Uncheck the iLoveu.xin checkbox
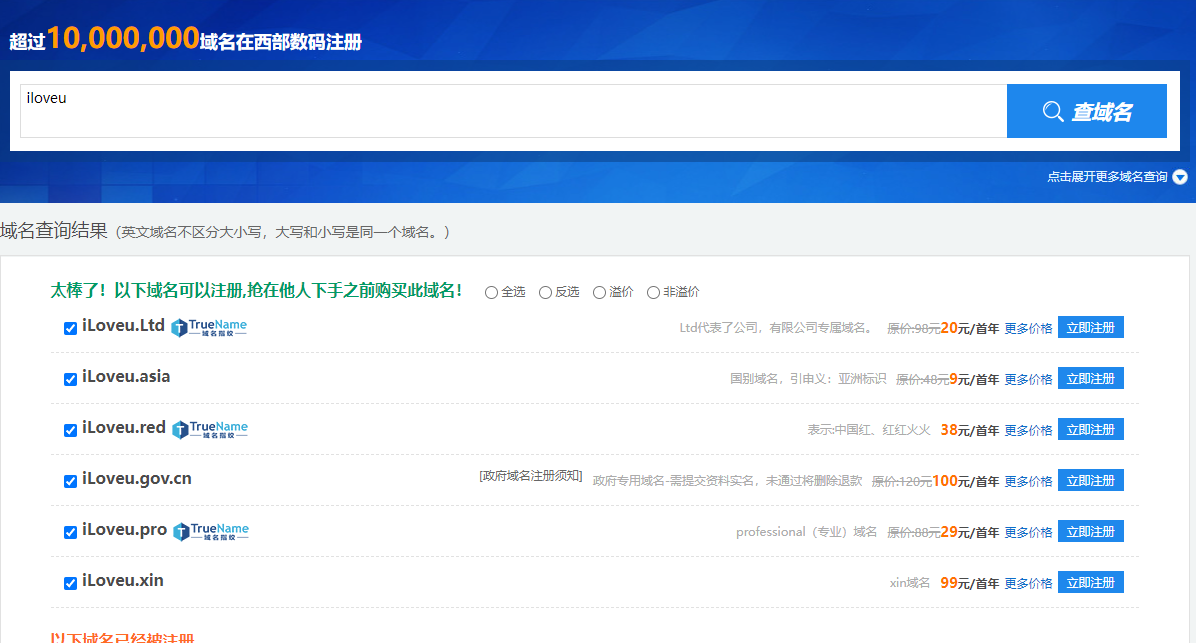 [x=70, y=584]
